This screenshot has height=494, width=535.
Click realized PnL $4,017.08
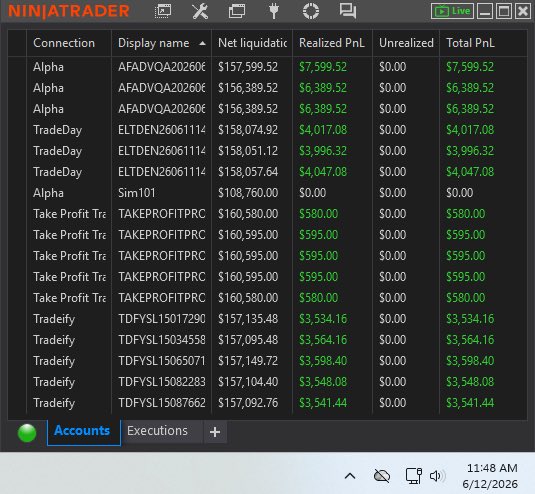[x=323, y=130]
